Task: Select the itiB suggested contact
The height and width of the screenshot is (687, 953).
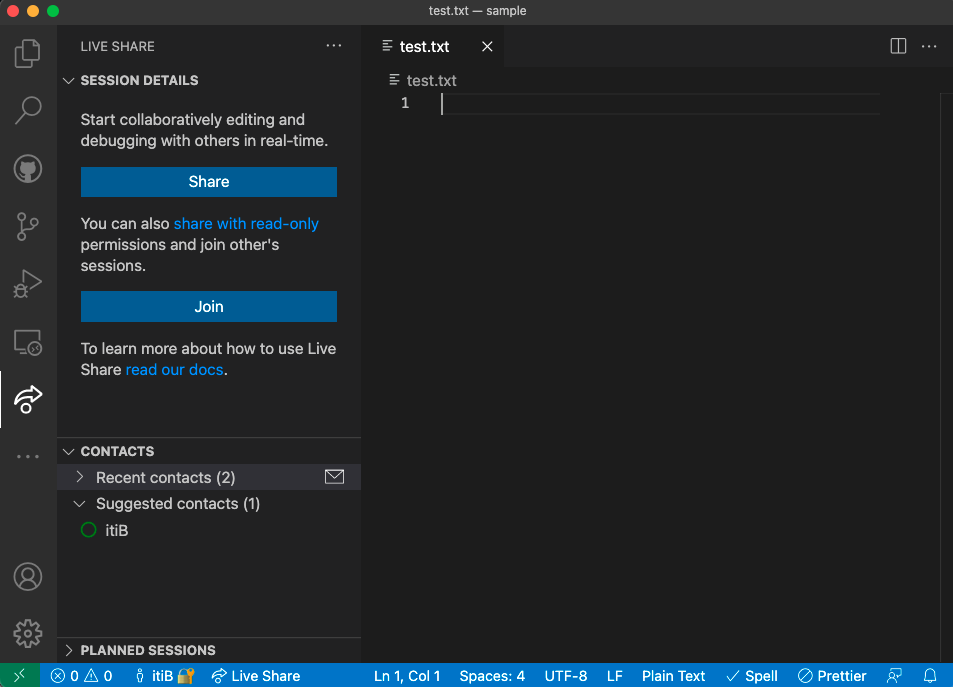Action: (x=209, y=530)
